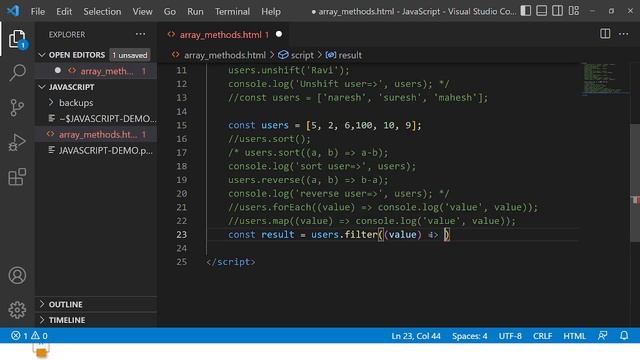Select array_methods.ht... file in JAVASCRIPT tree
Image resolution: width=640 pixels, height=360 pixels.
point(96,134)
